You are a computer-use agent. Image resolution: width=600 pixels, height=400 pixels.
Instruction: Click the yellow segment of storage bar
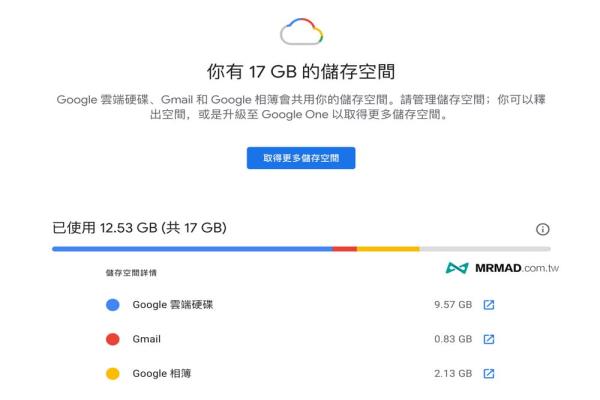[388, 249]
